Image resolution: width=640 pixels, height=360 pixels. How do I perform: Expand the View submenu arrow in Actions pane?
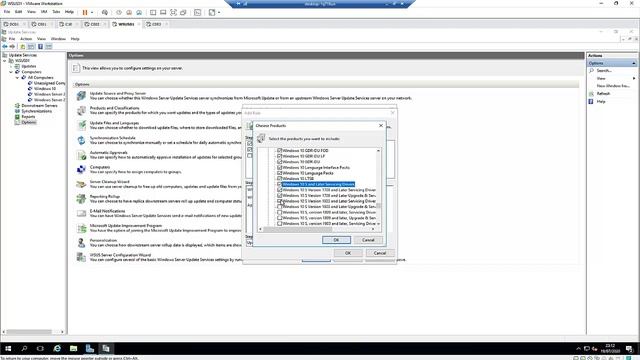(x=634, y=78)
